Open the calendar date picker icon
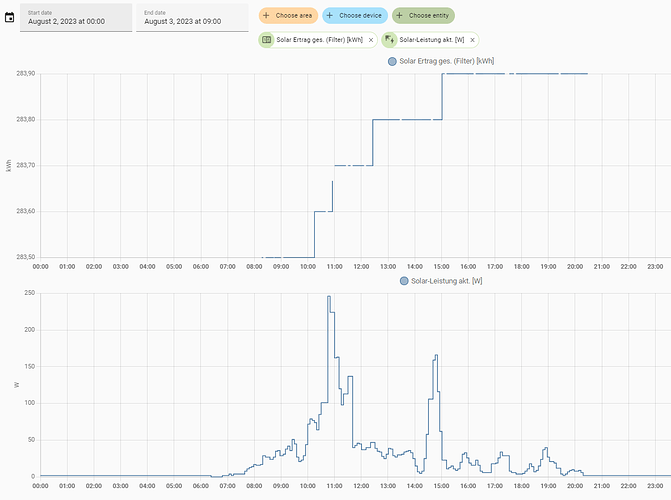671x500 pixels. pos(9,17)
